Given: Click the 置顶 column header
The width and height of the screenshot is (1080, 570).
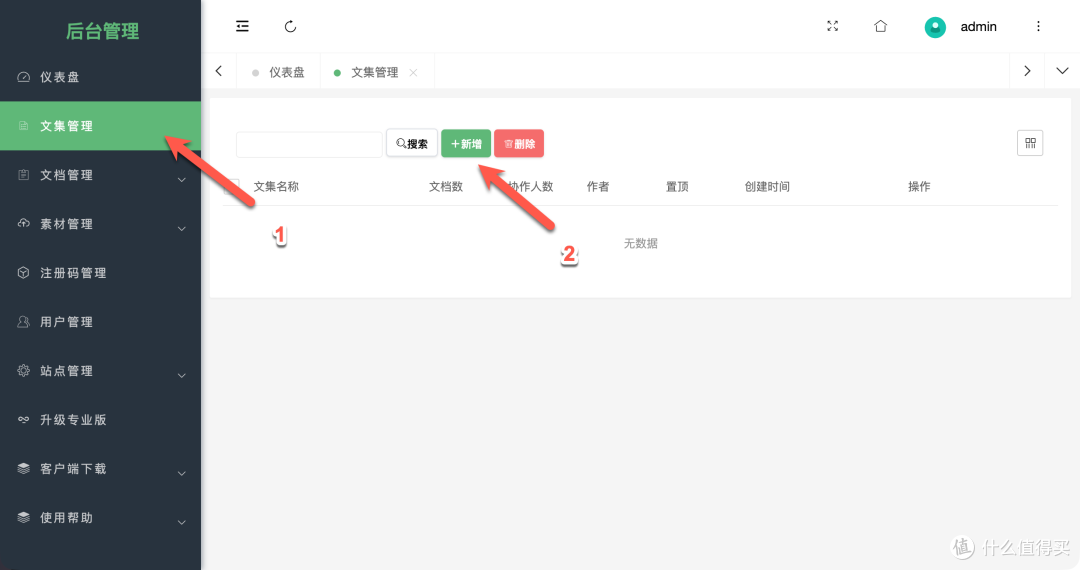Looking at the screenshot, I should coord(676,187).
